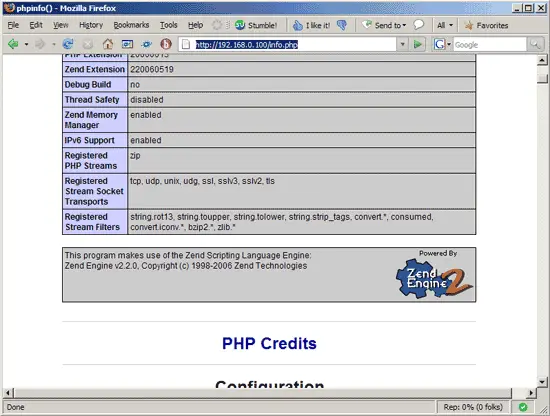
Task: Open StumbleUpon Favorites
Action: pyautogui.click(x=486, y=25)
